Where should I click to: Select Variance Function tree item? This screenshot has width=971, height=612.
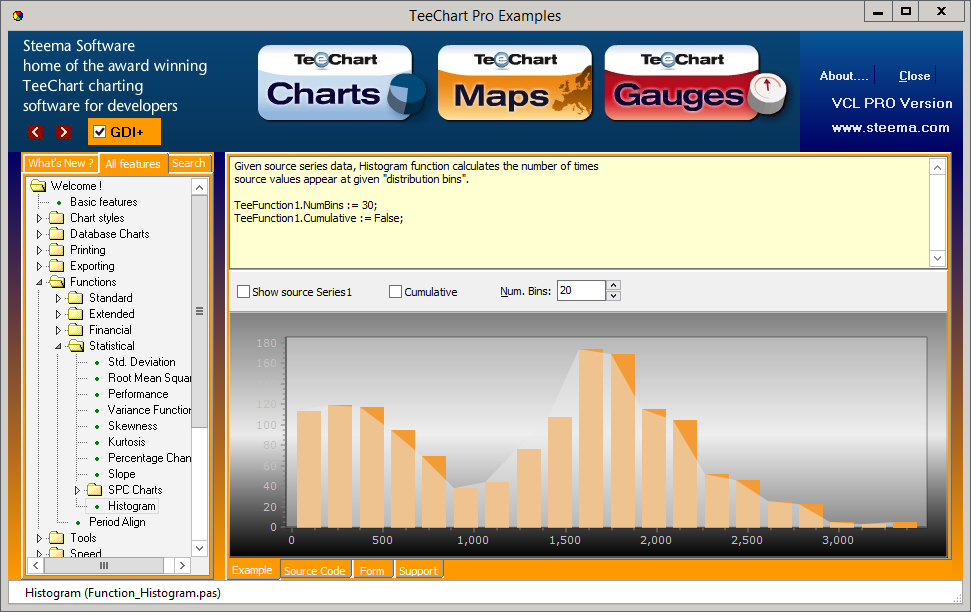149,410
